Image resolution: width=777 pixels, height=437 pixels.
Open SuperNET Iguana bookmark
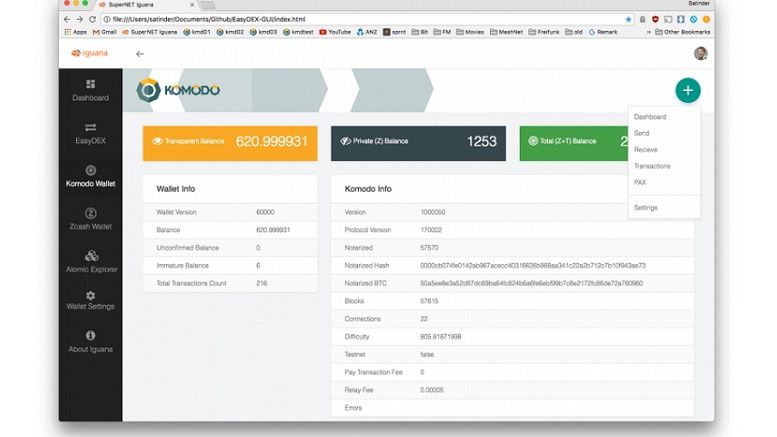[150, 32]
